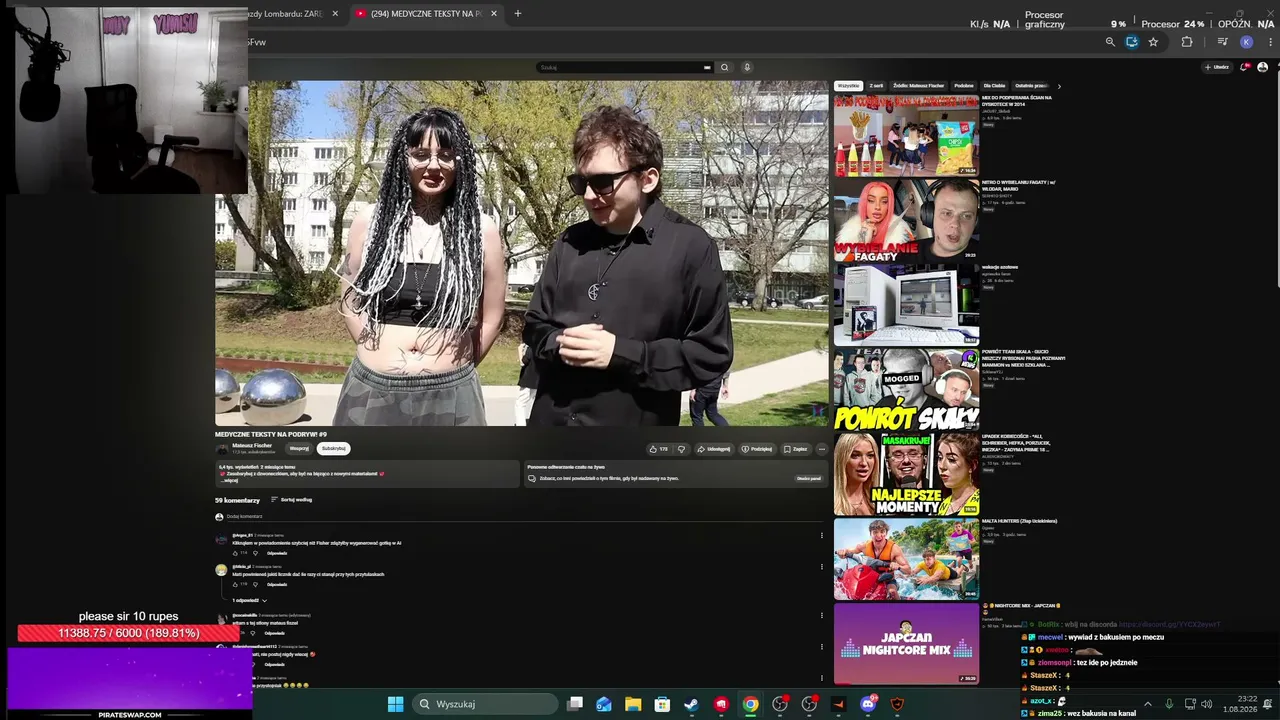Show hidden system tray icons chevron
Image resolution: width=1280 pixels, height=720 pixels.
point(1147,704)
